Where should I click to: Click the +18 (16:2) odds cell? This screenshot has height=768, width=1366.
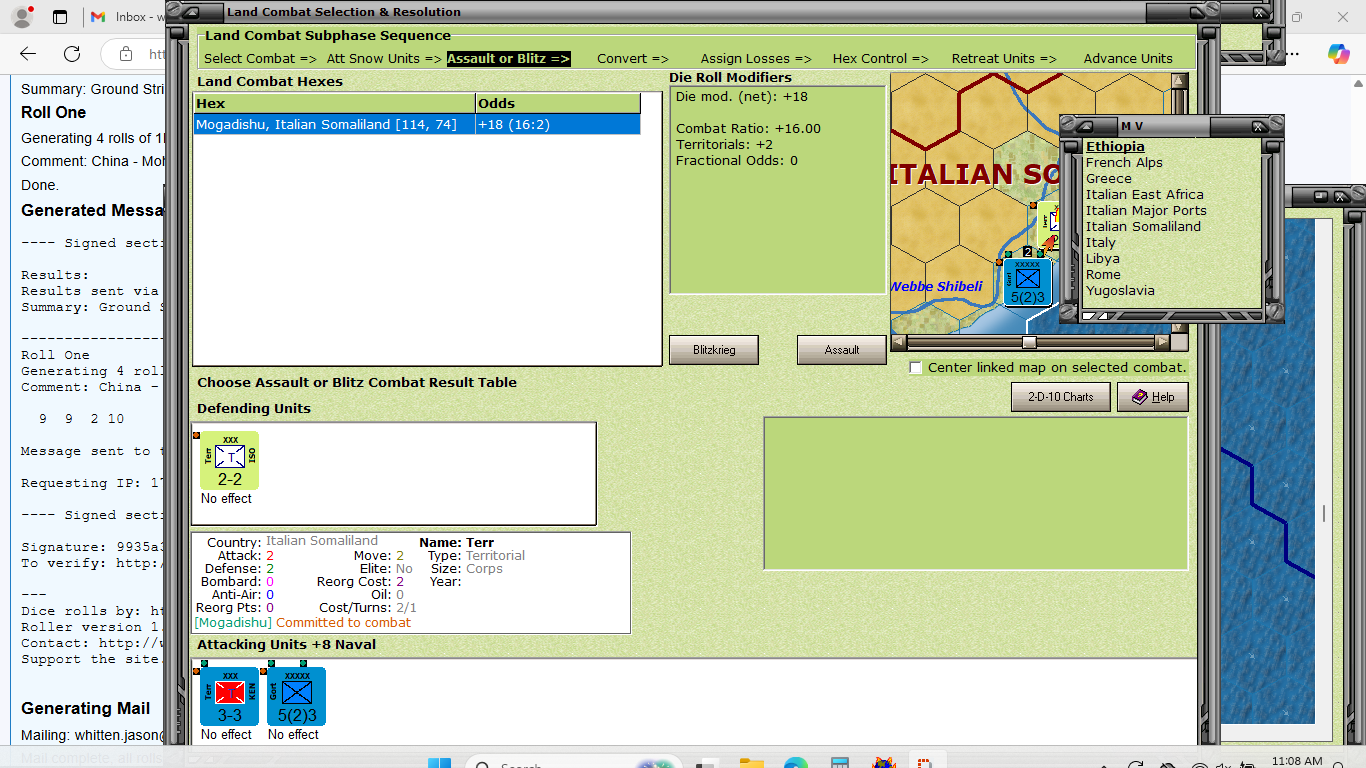[x=558, y=124]
